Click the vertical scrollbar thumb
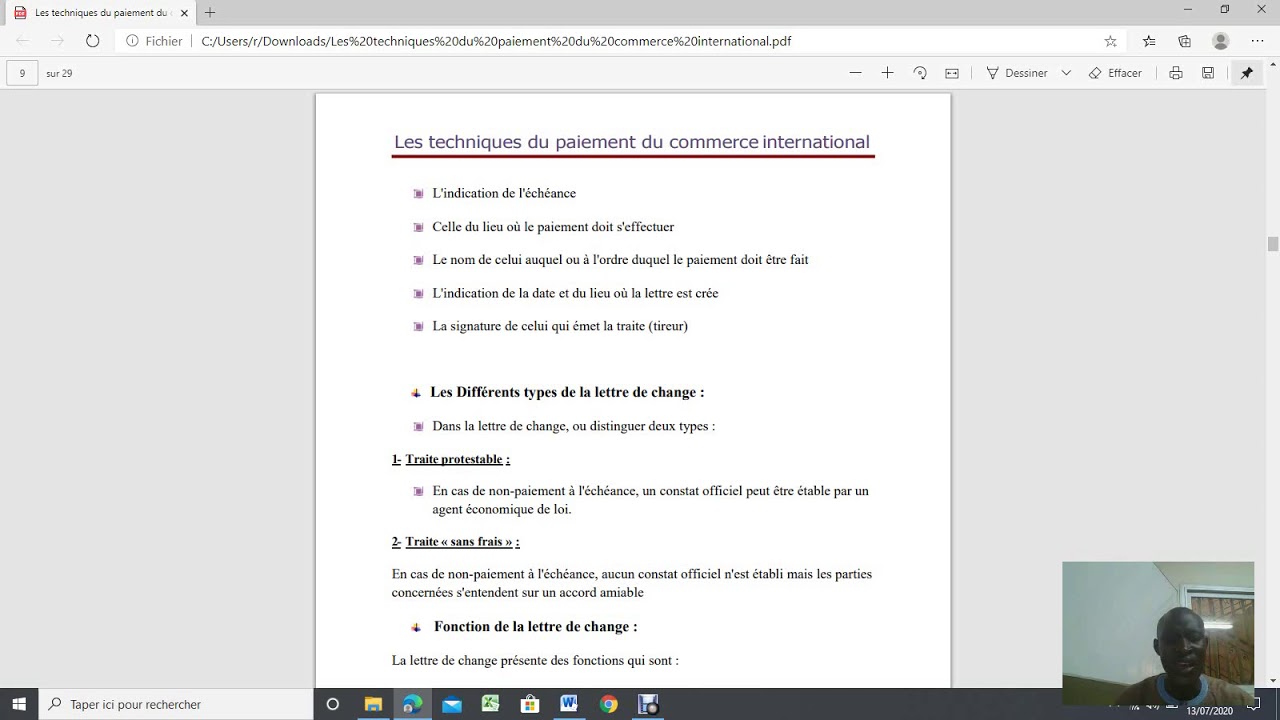 [x=1272, y=244]
